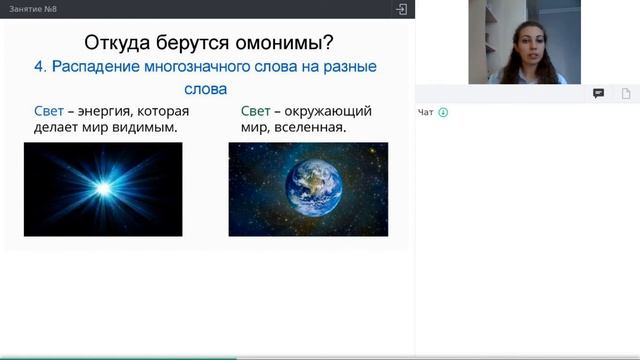Viewport: 640px width, 360px height.
Task: Click text 'Распадение многозначного слова на разные'
Action: click(214, 67)
